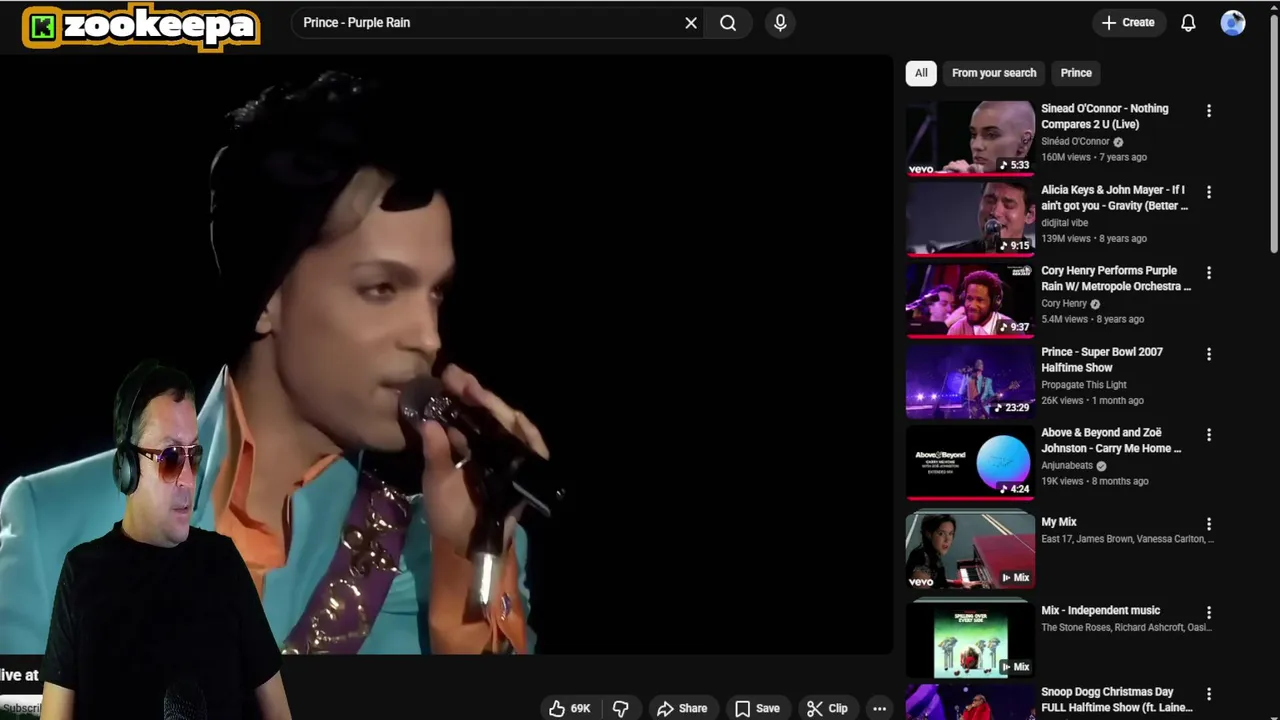
Task: Like the video with 69K likes
Action: click(570, 708)
